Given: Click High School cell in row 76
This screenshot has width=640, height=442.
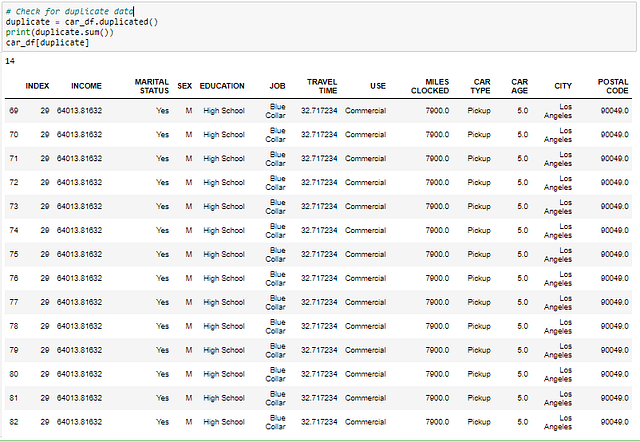Looking at the screenshot, I should 224,278.
